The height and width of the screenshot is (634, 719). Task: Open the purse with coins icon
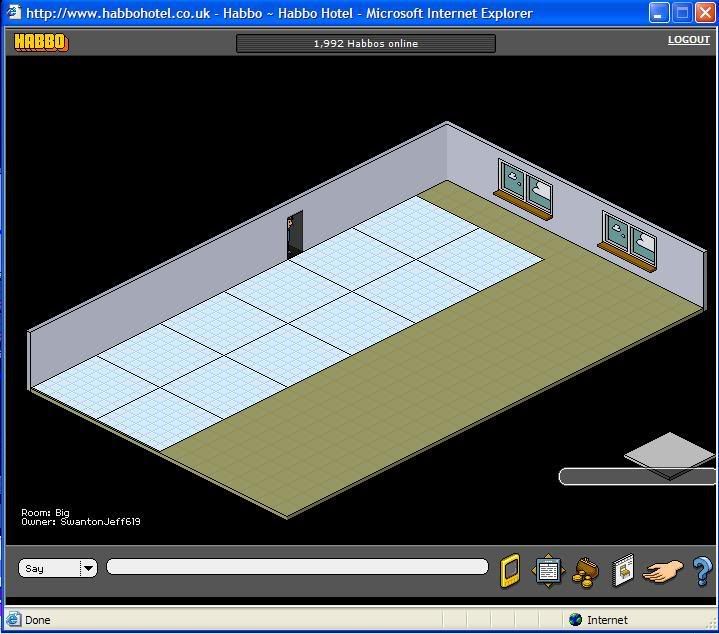coord(585,572)
